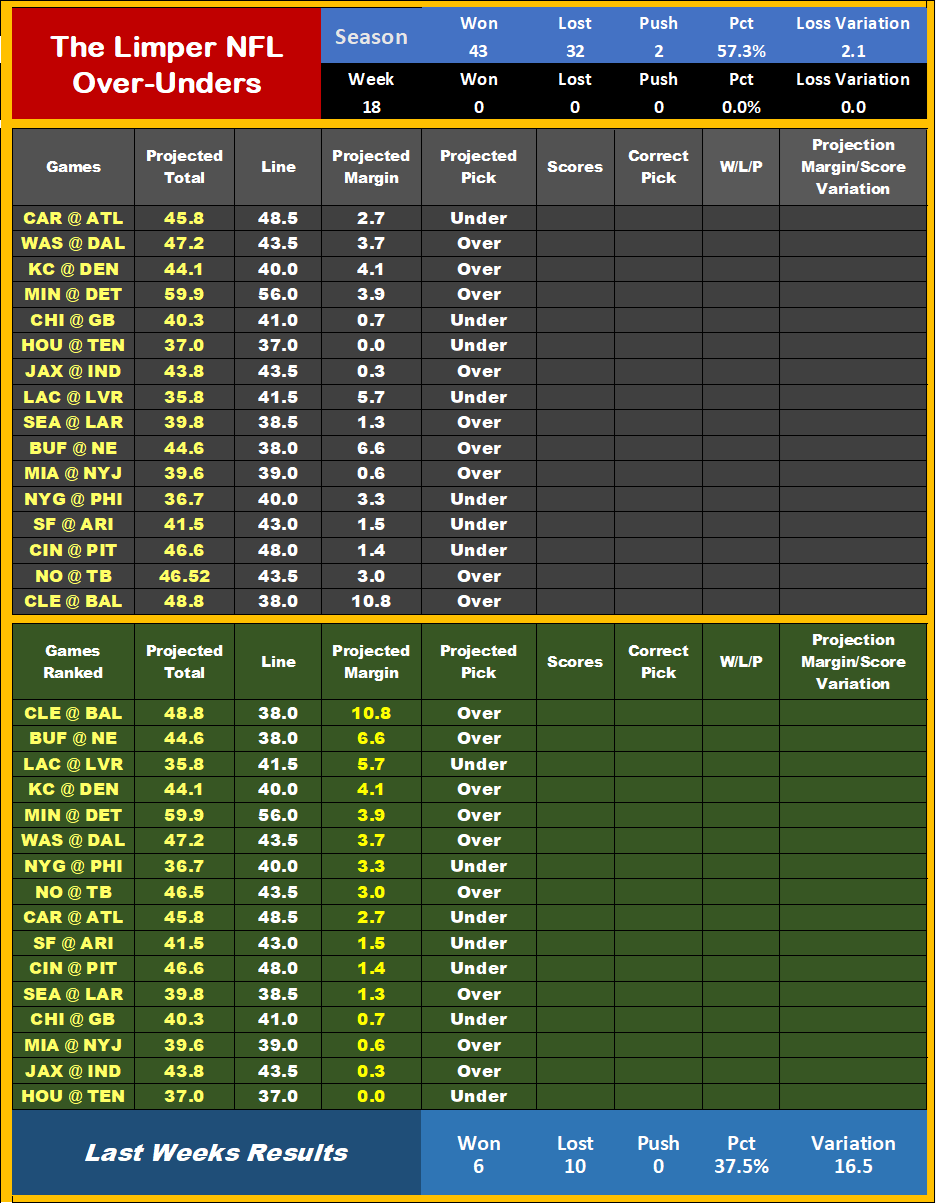Select last week's Pct value 37.5%
Screen dimensions: 936x1204
pyautogui.click(x=741, y=1166)
